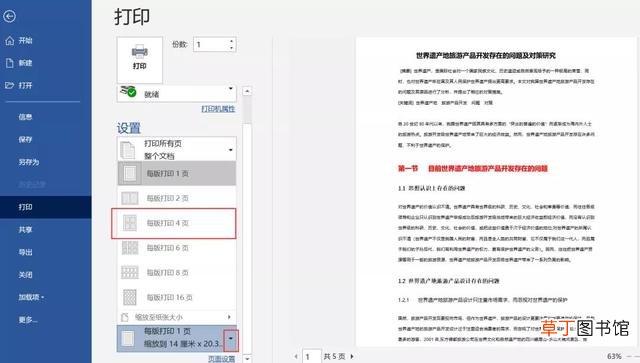
Task: Click the 16 pages per sheet icon
Action: coord(130,297)
